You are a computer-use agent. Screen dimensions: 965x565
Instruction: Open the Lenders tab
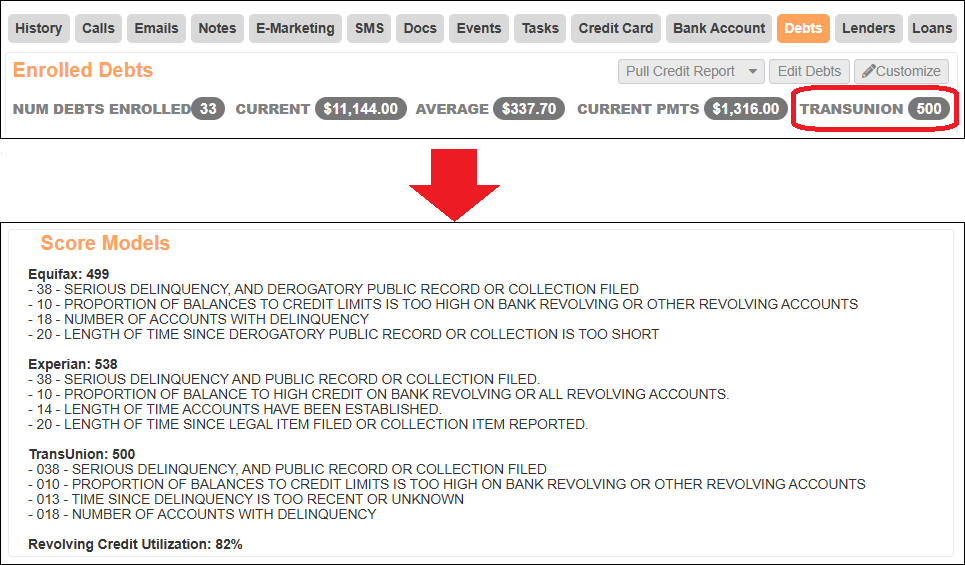point(868,28)
